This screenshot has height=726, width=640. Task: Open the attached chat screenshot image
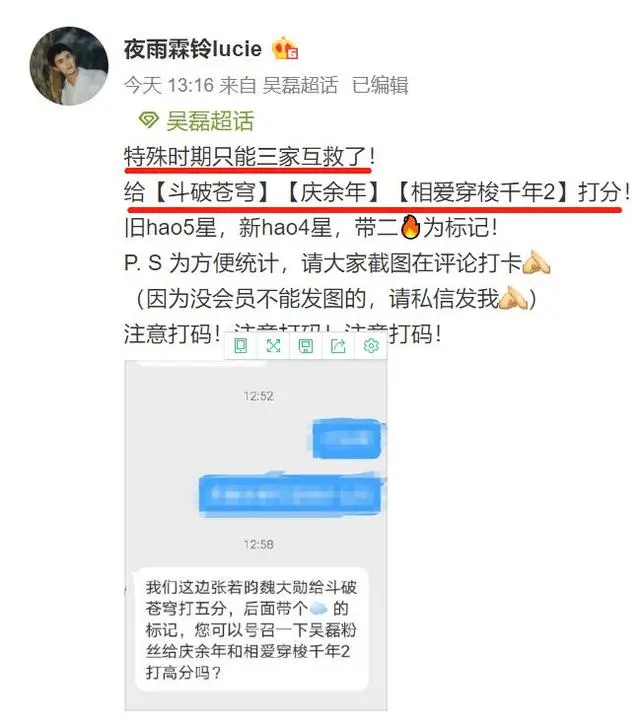click(x=256, y=535)
